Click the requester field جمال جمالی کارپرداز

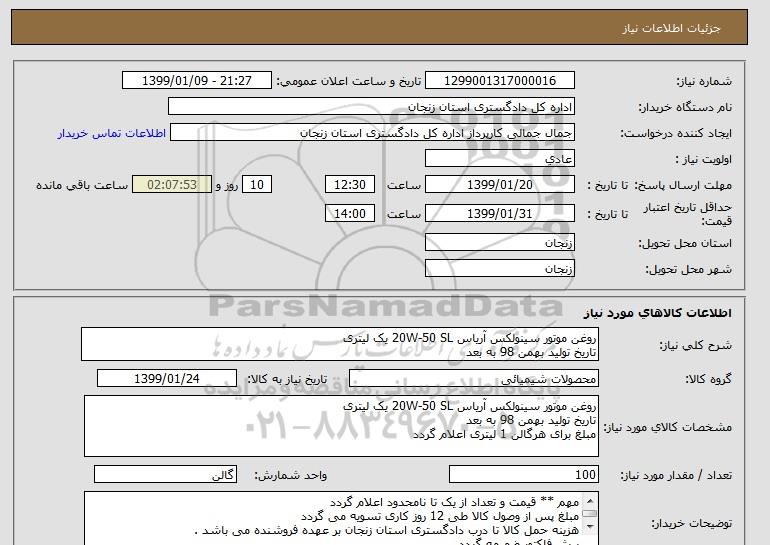(372, 133)
